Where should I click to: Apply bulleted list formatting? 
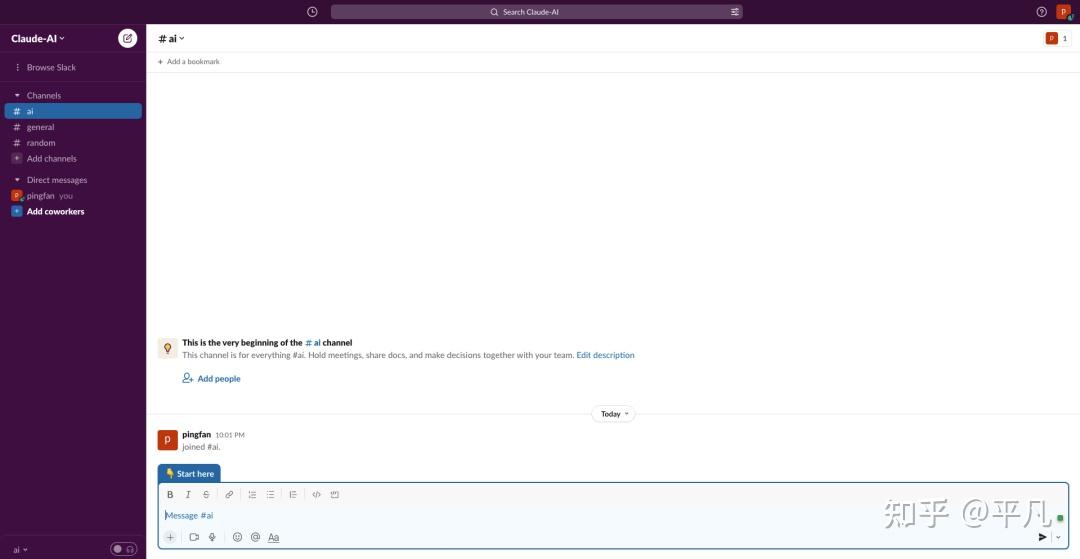pyautogui.click(x=271, y=494)
